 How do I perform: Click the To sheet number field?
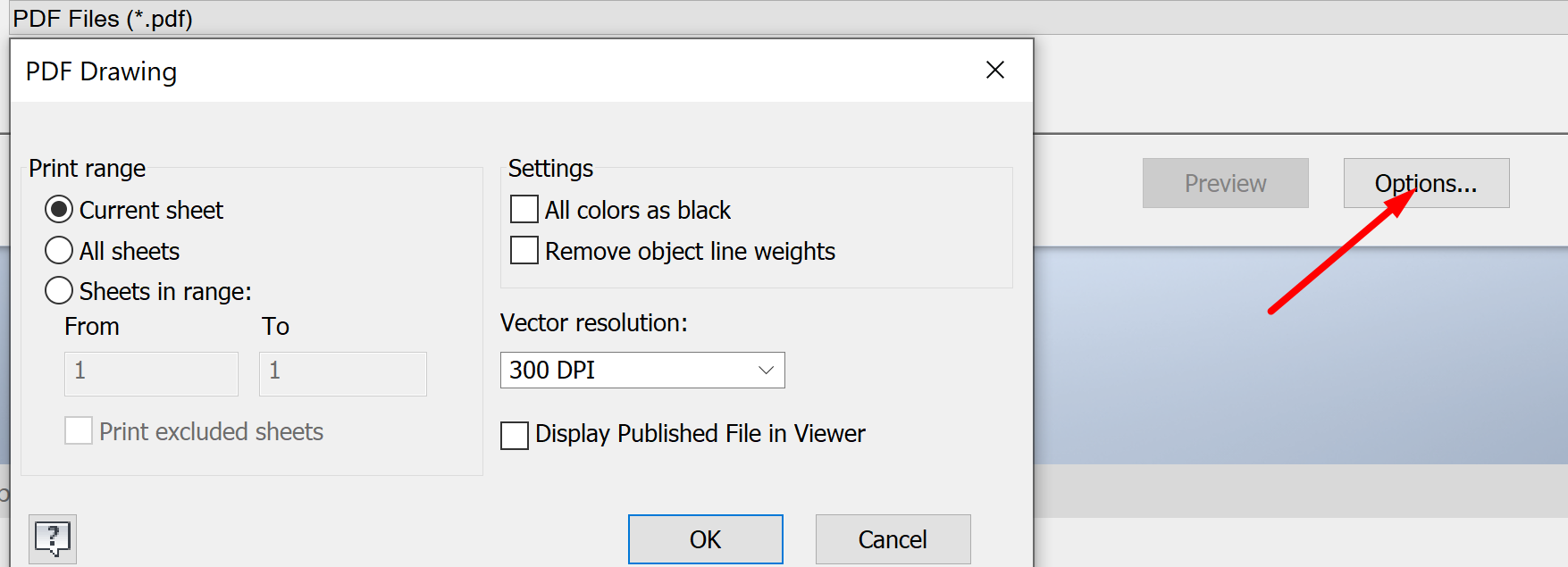point(342,373)
